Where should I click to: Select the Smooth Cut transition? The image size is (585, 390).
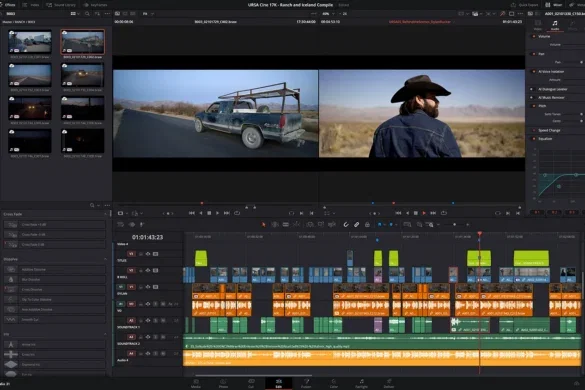[54, 319]
